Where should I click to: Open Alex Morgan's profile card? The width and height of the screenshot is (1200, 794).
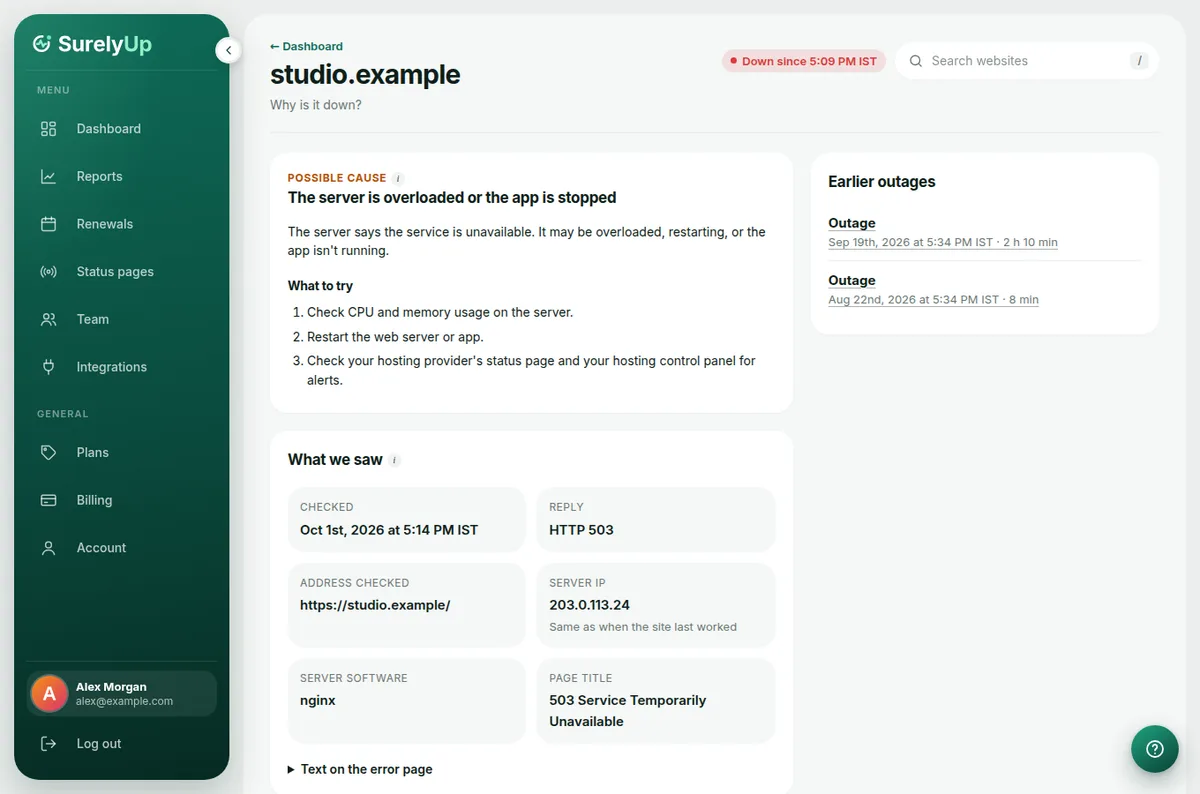tap(122, 694)
